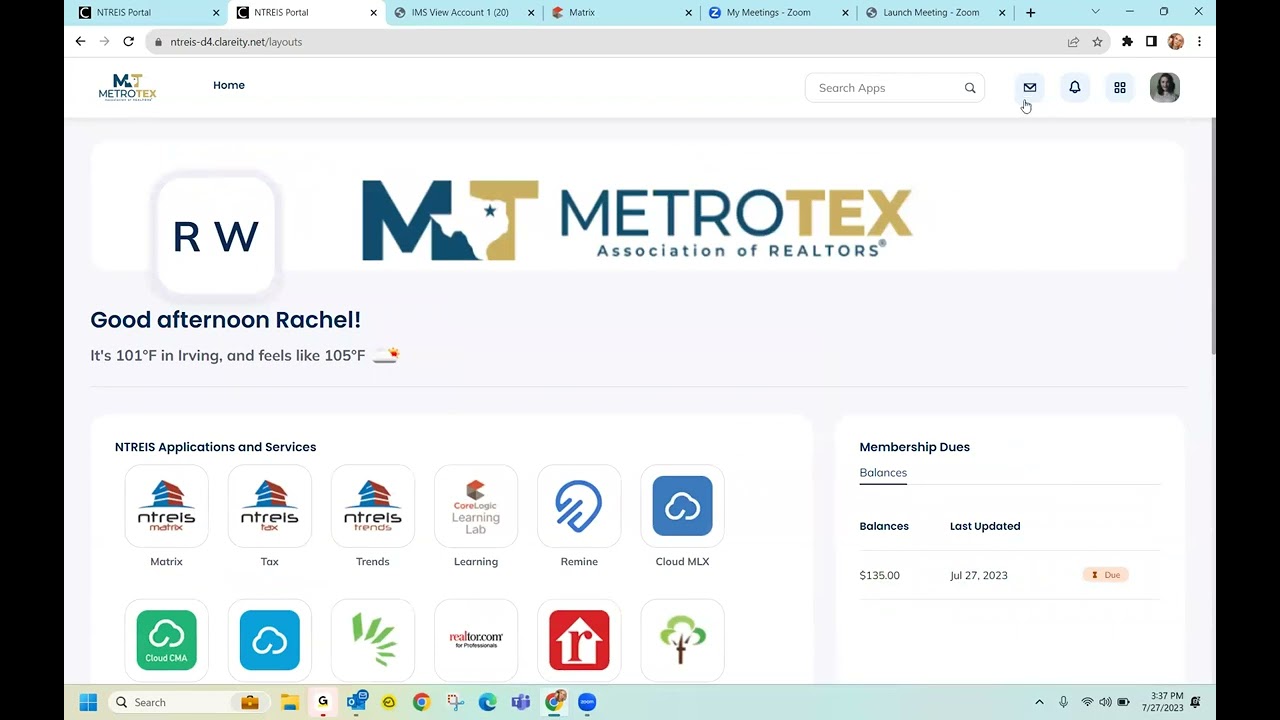
Task: Close the IMS View Account tab
Action: [531, 13]
